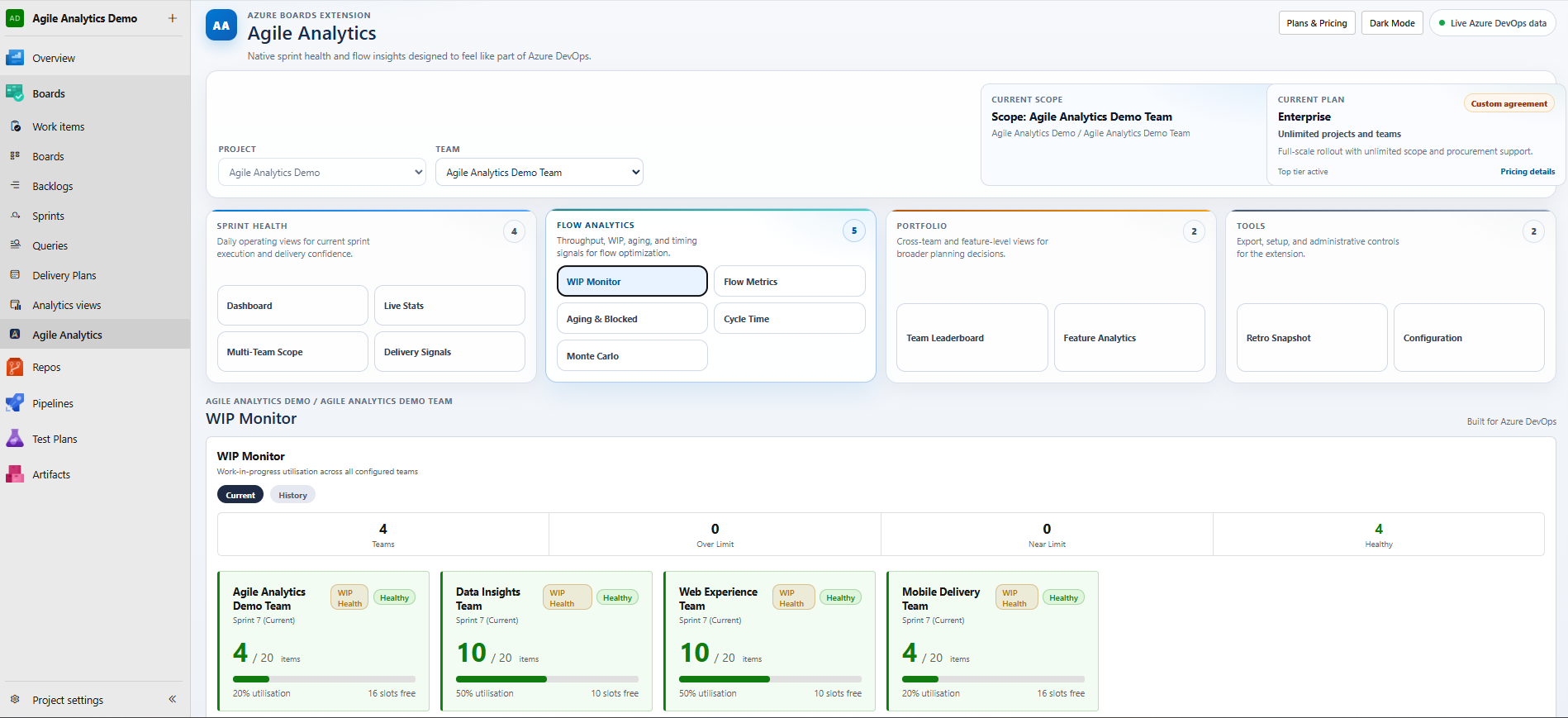This screenshot has width=1568, height=718.
Task: Click WIP Health badge on Data Insights Team
Action: click(568, 597)
